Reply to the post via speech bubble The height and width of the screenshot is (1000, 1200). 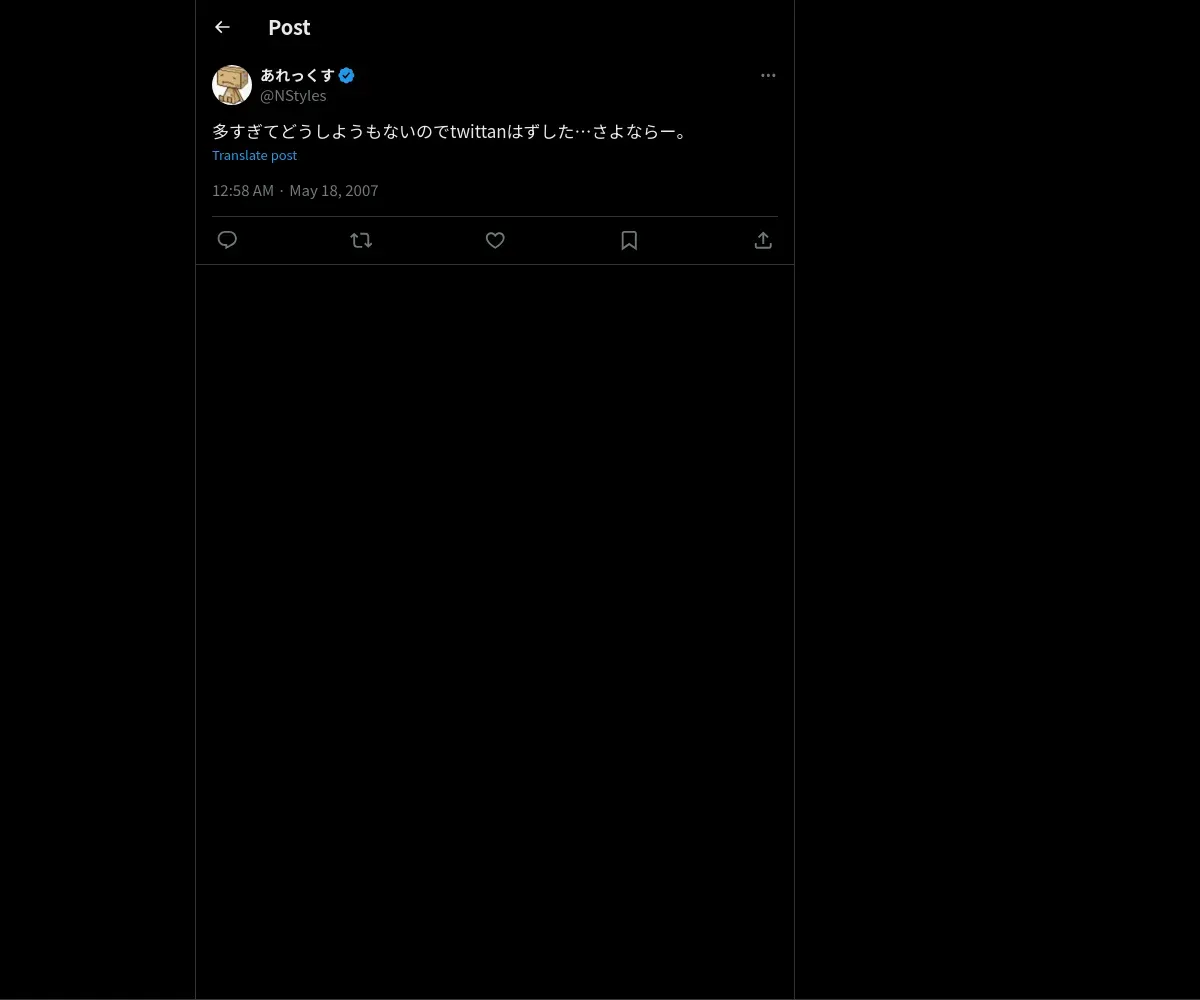(x=227, y=240)
